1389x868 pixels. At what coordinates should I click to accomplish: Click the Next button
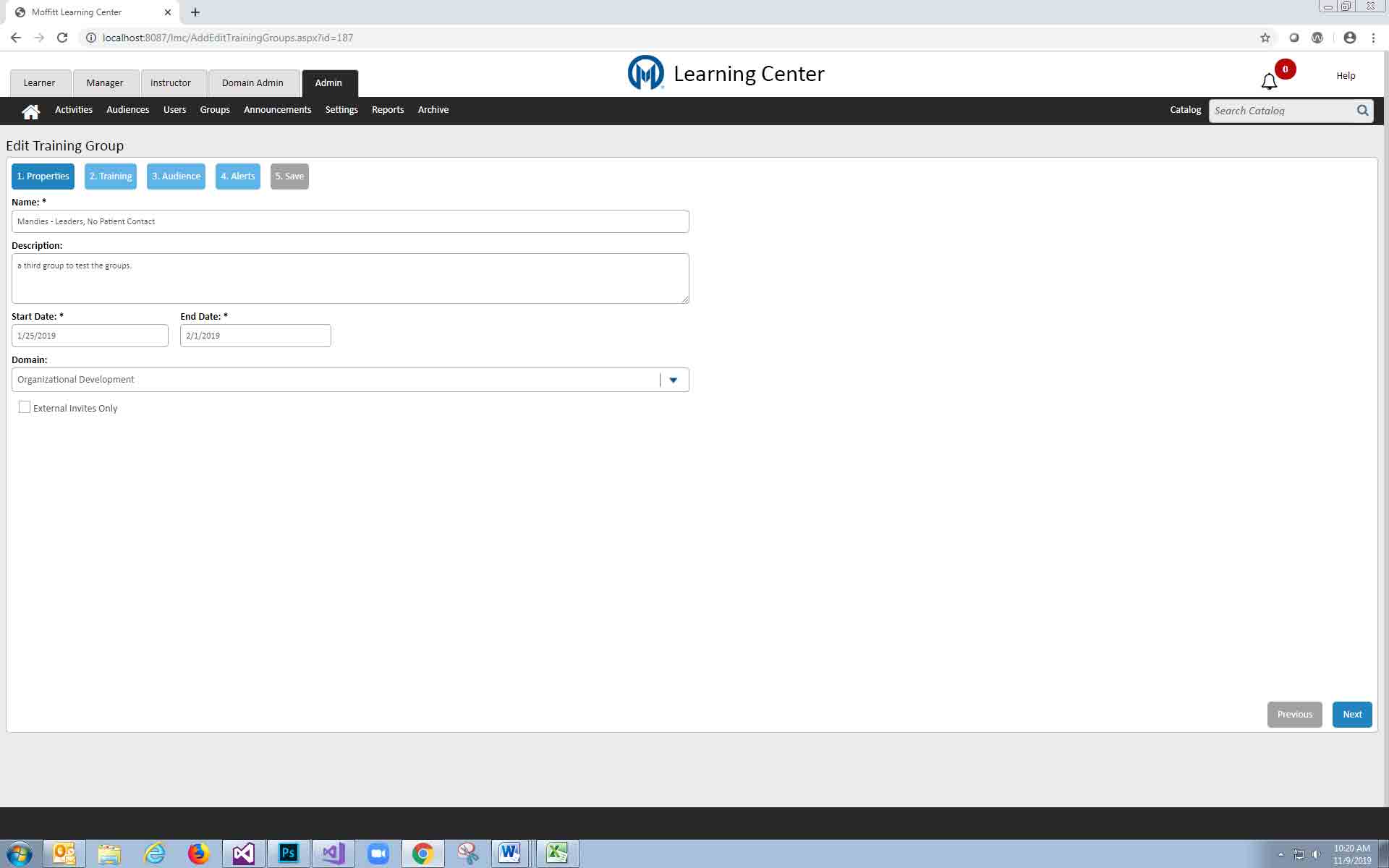tap(1351, 715)
